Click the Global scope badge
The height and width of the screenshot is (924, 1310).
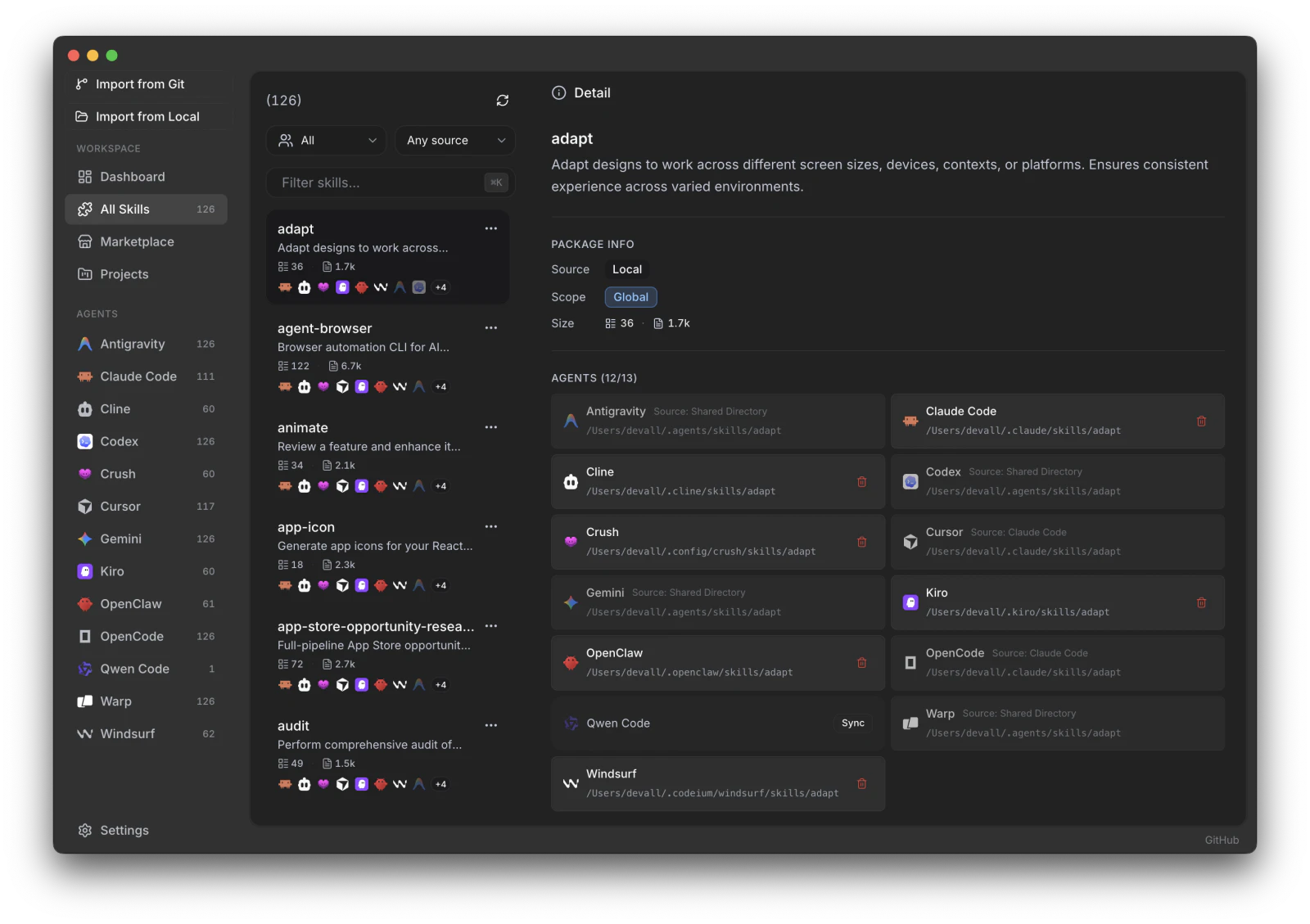[630, 297]
